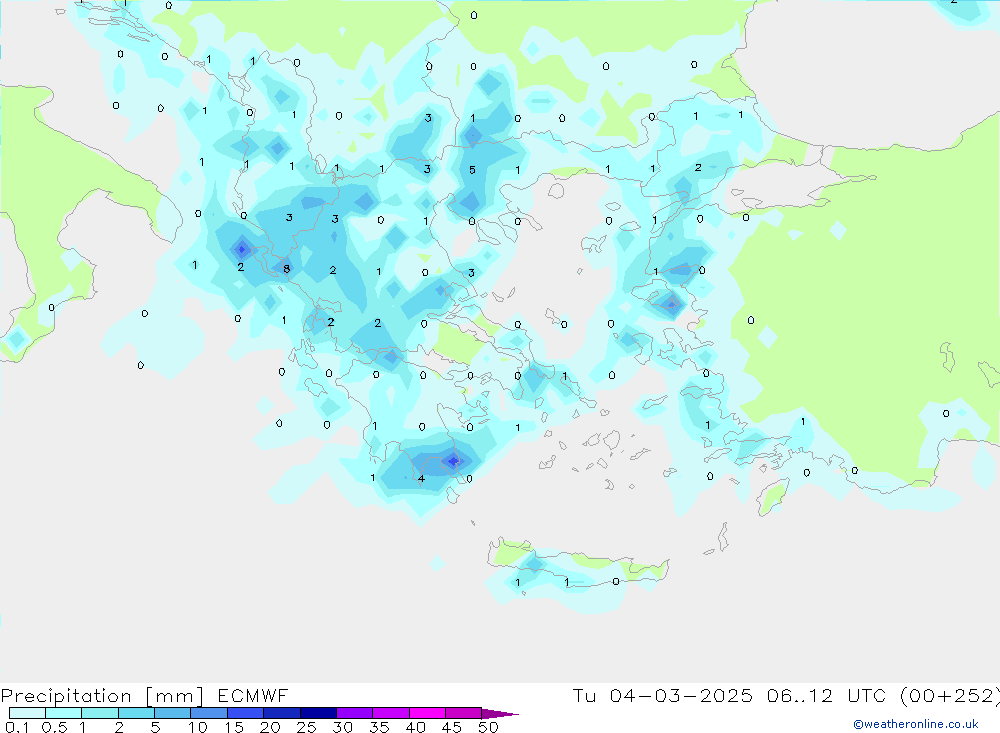The width and height of the screenshot is (1000, 733).
Task: Select the 35–40 mm purple legend swatch
Action: (x=391, y=713)
